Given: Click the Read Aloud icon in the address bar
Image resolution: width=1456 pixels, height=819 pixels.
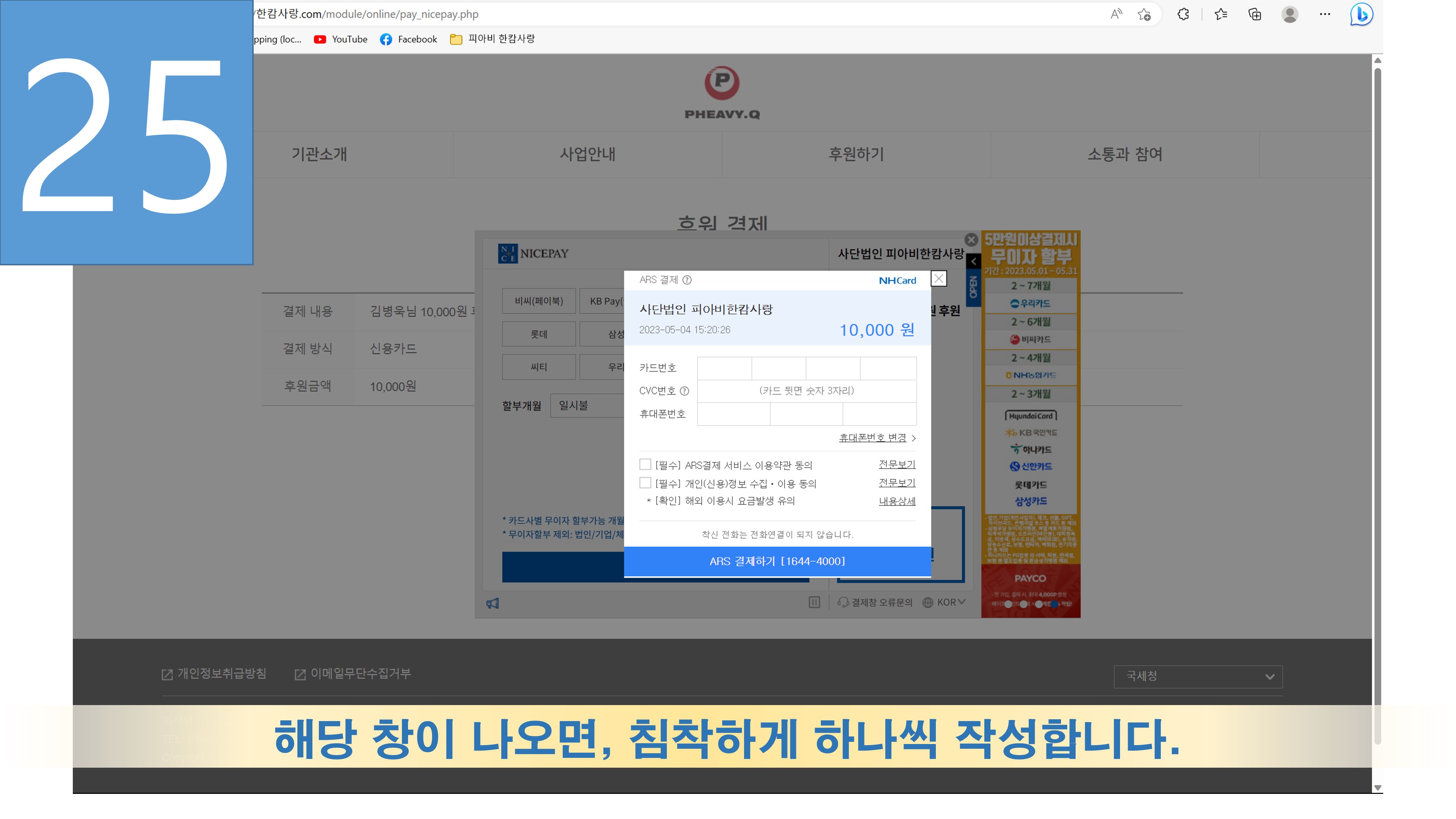Looking at the screenshot, I should pos(1116,14).
